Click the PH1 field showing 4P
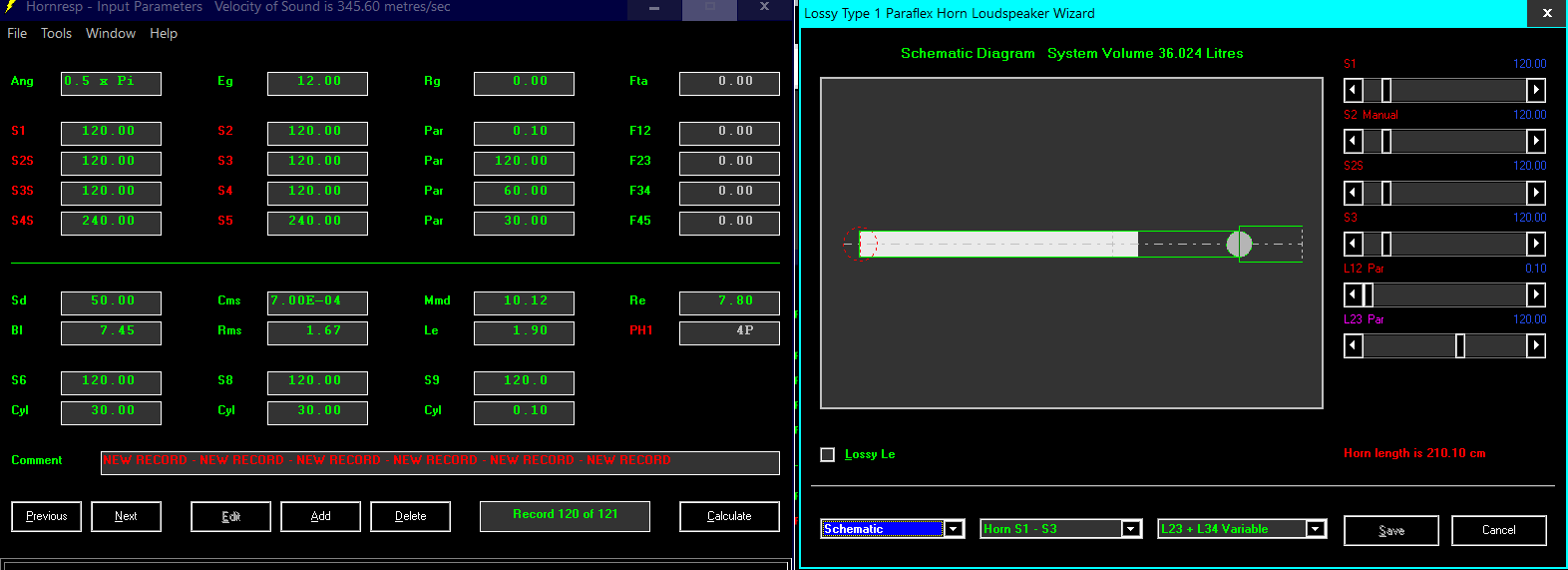The height and width of the screenshot is (570, 1568). tap(729, 332)
